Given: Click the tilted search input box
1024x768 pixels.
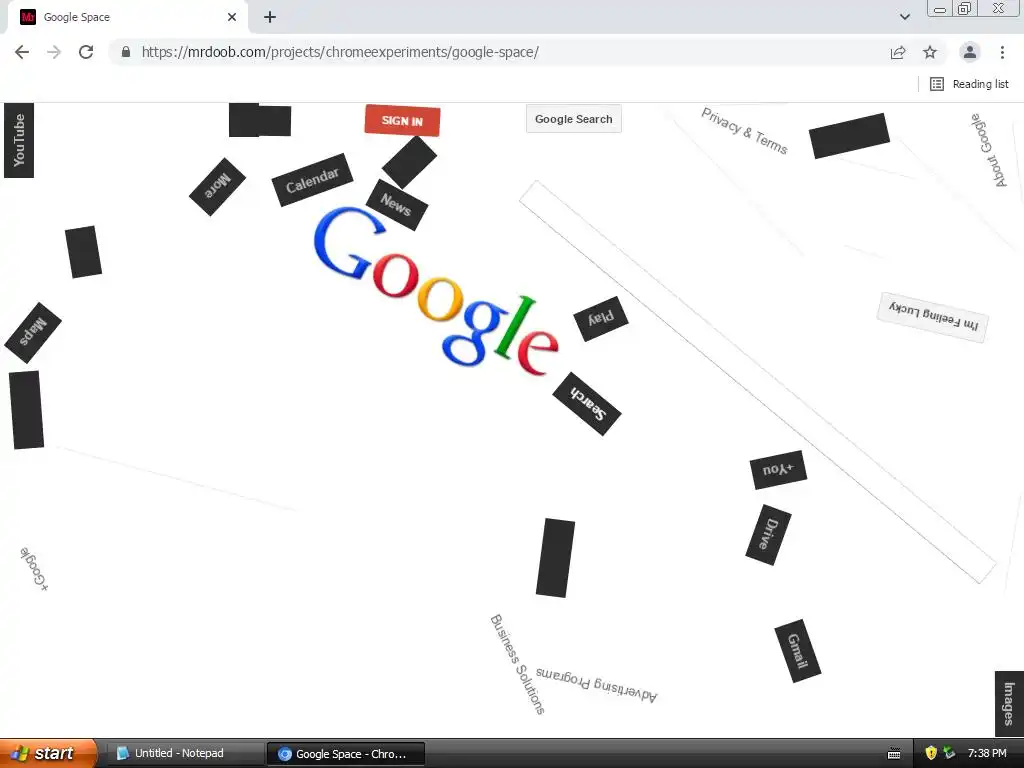Looking at the screenshot, I should click(758, 382).
